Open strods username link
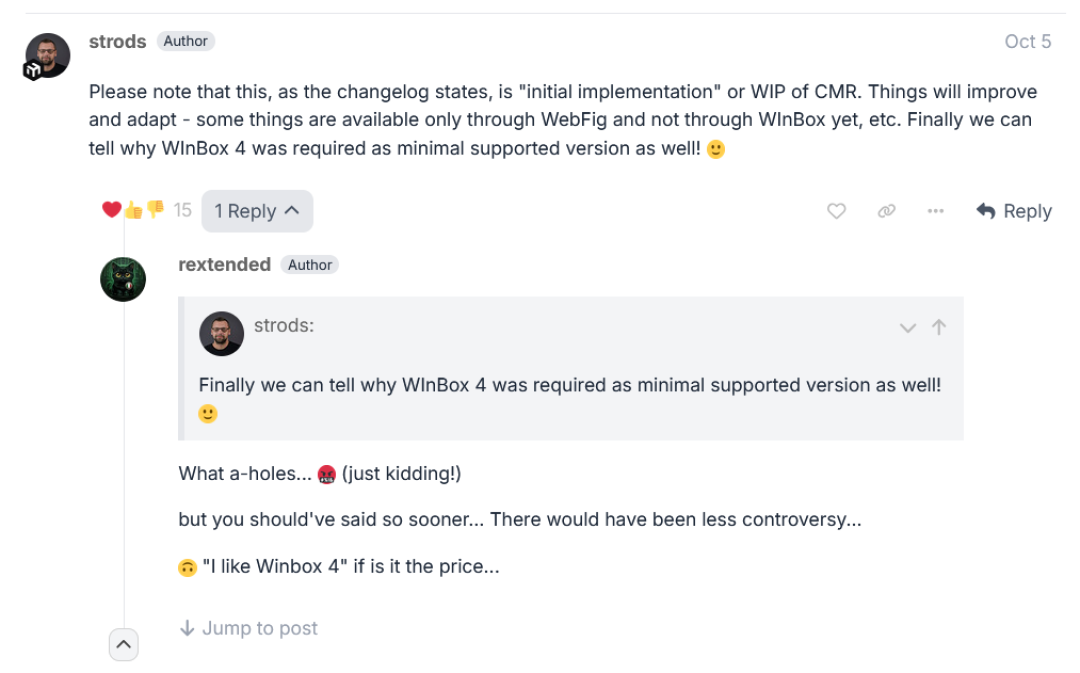 pyautogui.click(x=117, y=41)
